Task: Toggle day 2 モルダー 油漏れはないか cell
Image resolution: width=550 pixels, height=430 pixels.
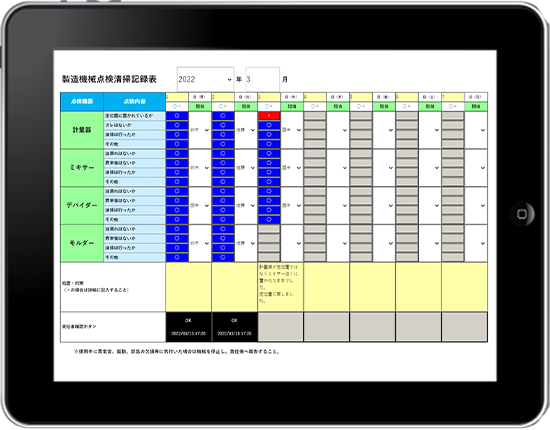Action: coord(223,229)
